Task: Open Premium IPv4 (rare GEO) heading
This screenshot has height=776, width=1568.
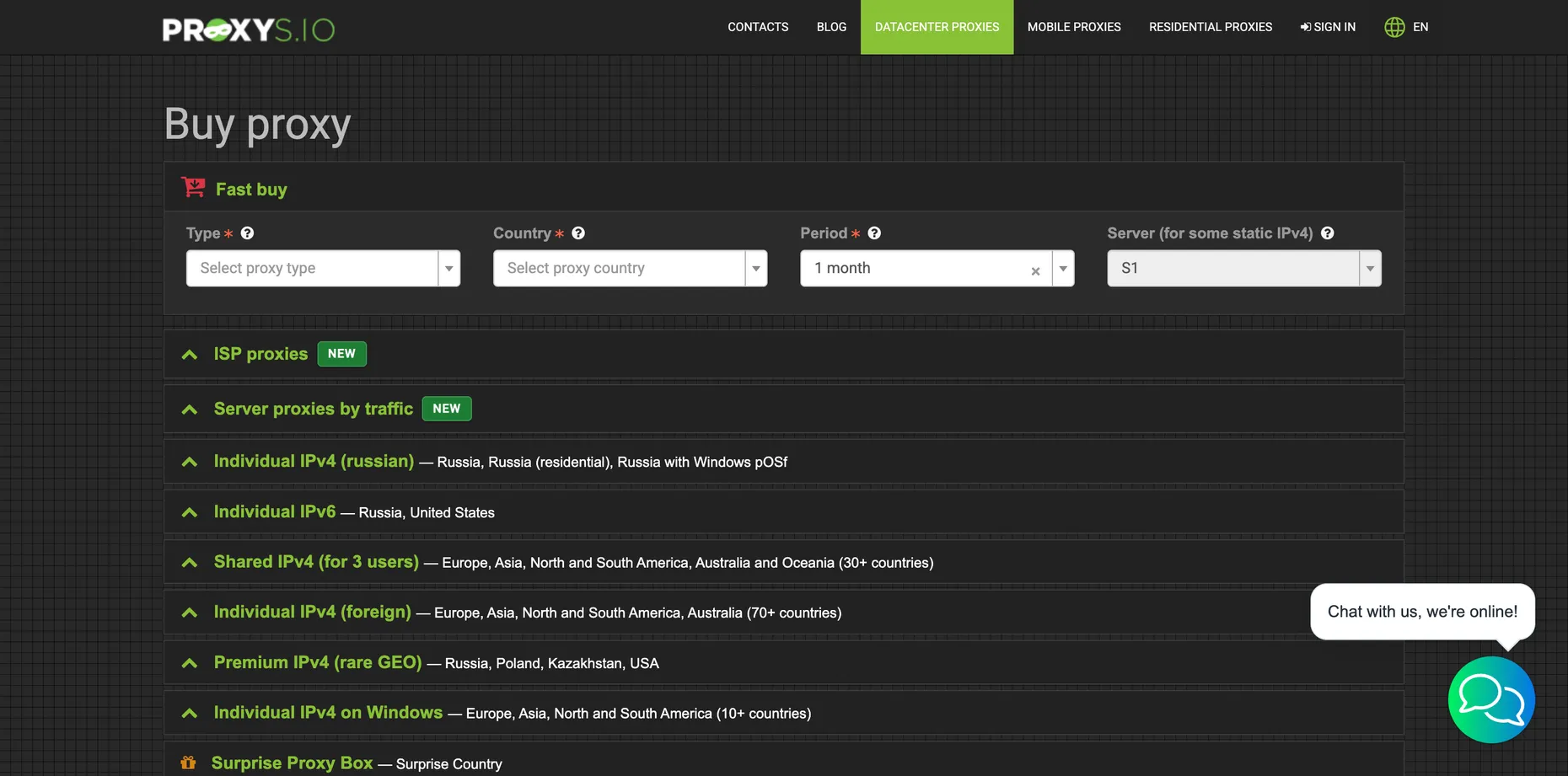Action: 318,662
